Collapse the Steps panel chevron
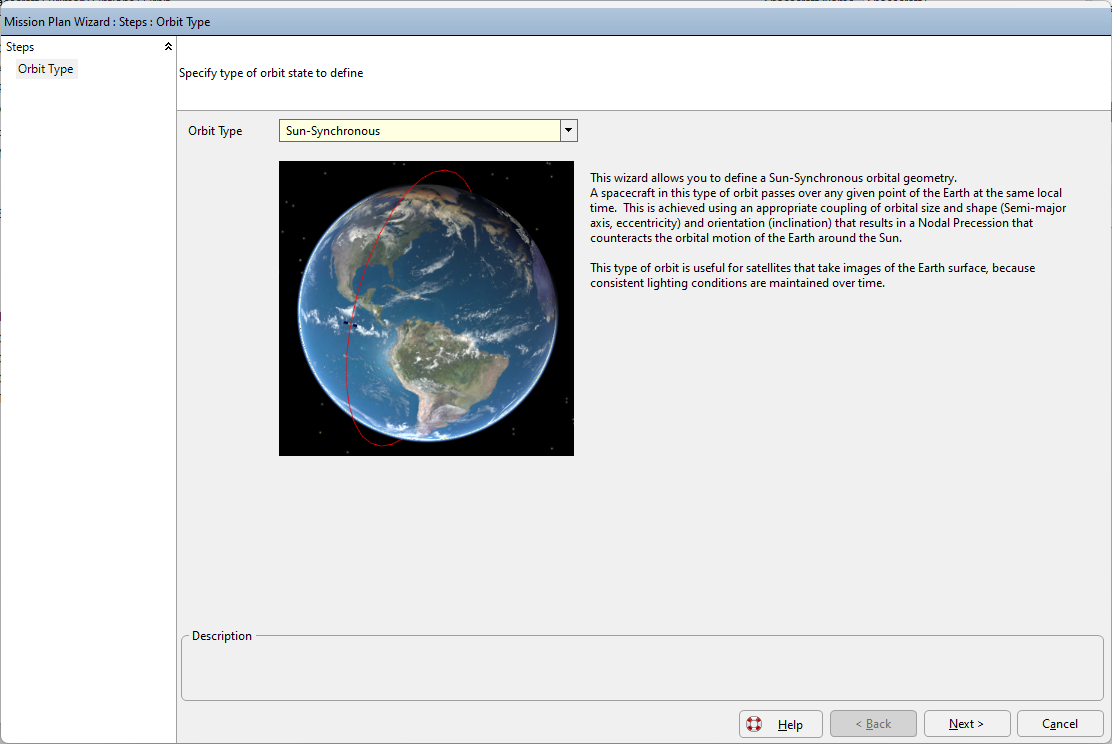 (168, 47)
